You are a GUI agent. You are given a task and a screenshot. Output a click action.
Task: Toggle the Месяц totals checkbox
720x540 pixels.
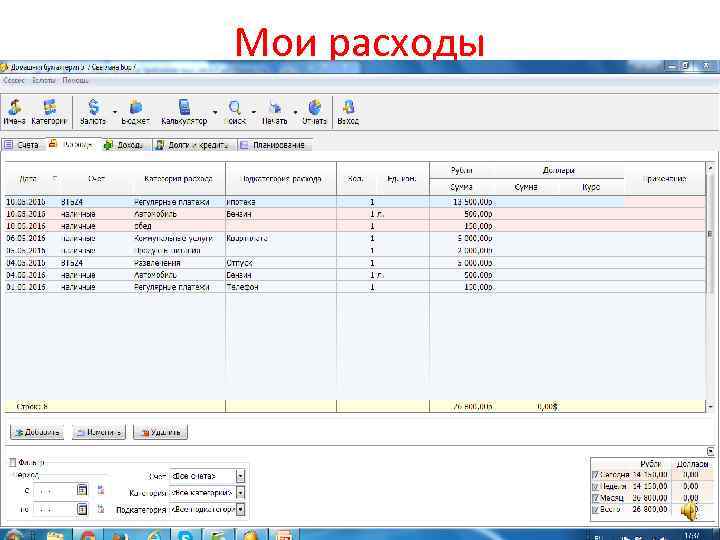[596, 498]
